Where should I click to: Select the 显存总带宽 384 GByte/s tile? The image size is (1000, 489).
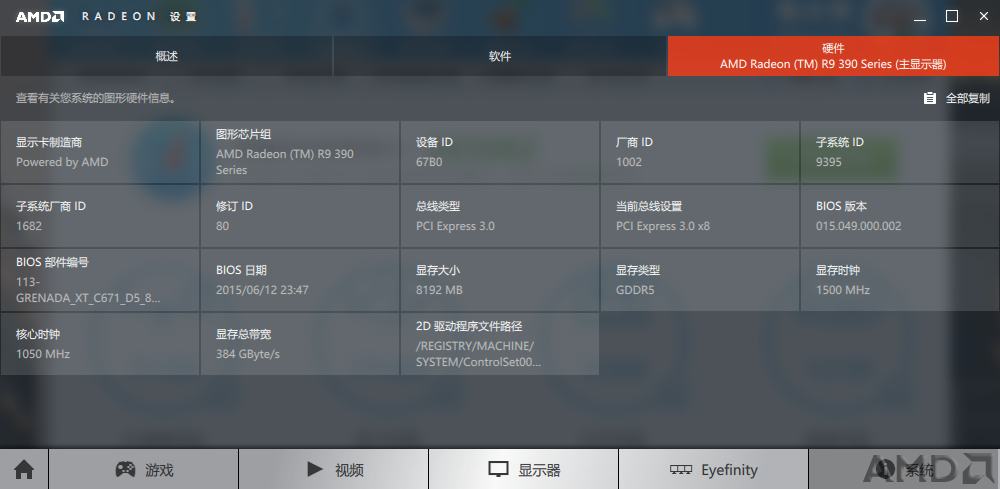click(x=300, y=343)
